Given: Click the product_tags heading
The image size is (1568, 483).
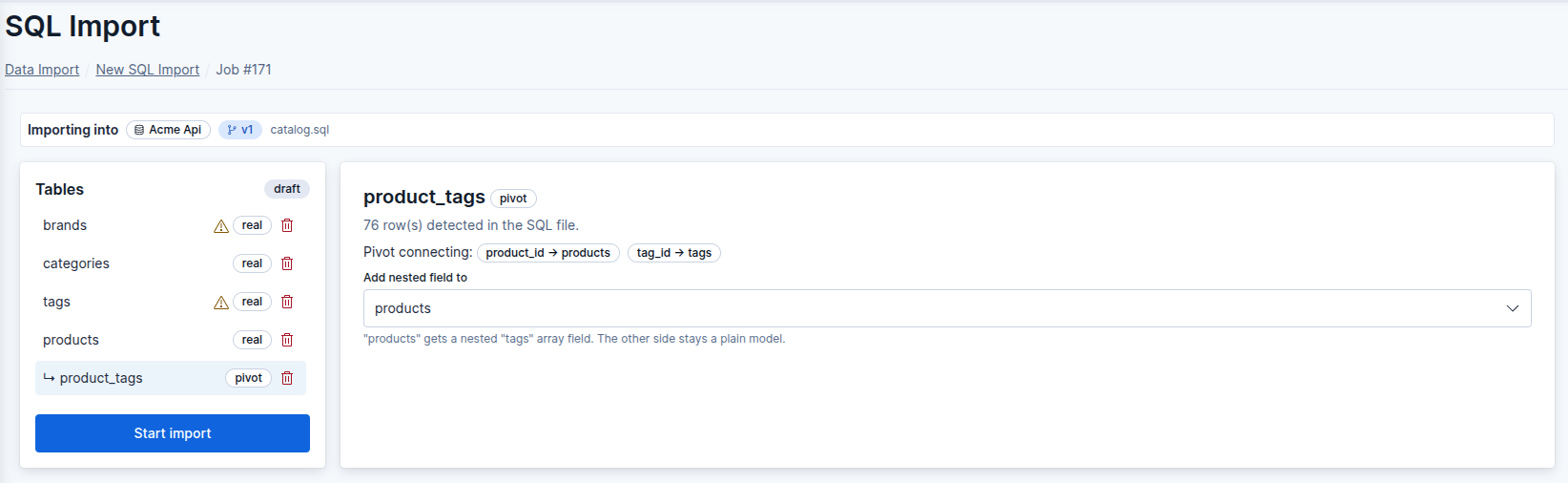Looking at the screenshot, I should (424, 197).
